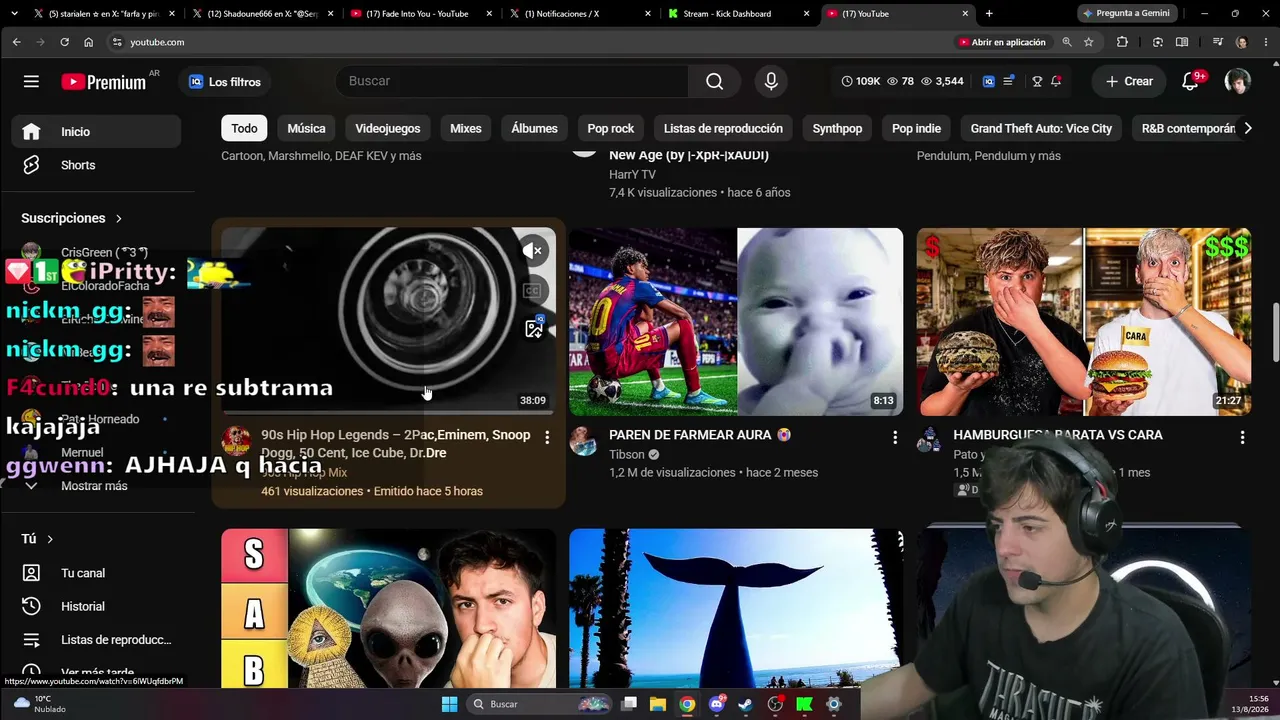The width and height of the screenshot is (1280, 720).
Task: Open Historial in the sidebar
Action: [97, 606]
